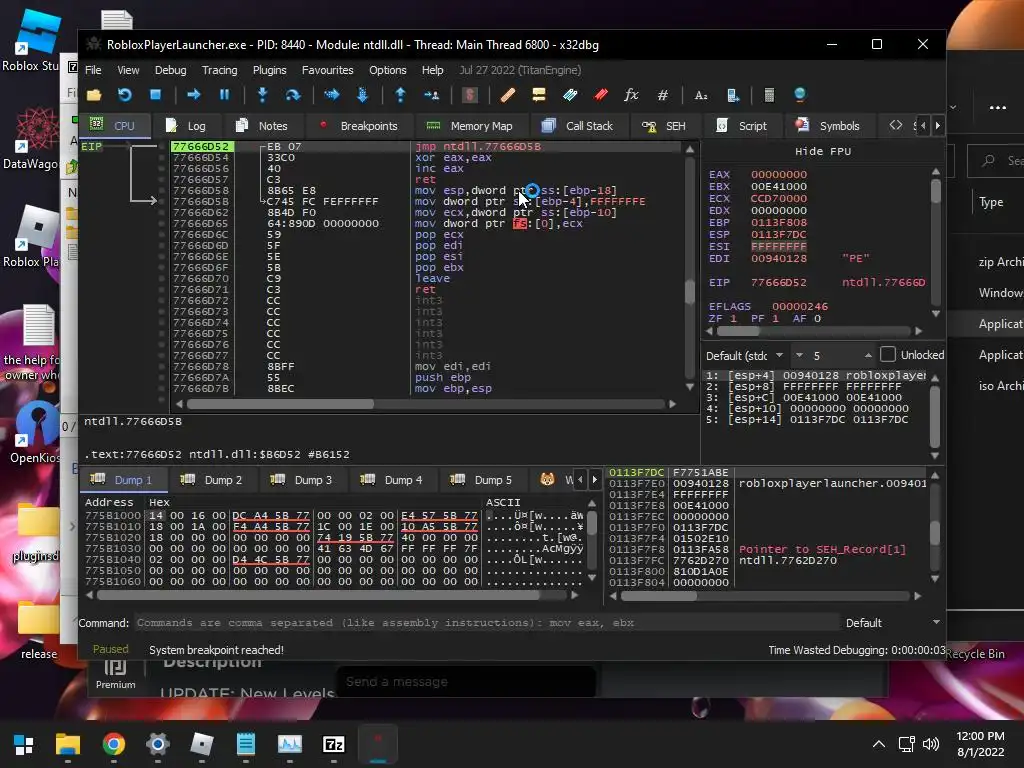
Task: Open the Patches bandage icon
Action: click(x=507, y=95)
